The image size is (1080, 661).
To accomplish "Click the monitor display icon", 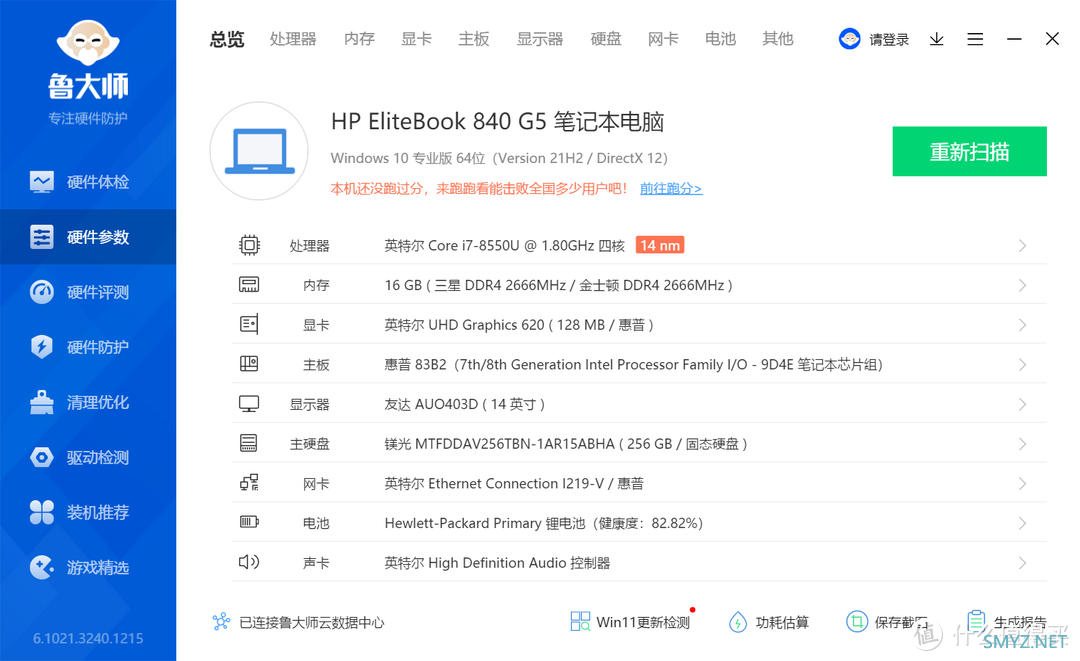I will 249,403.
